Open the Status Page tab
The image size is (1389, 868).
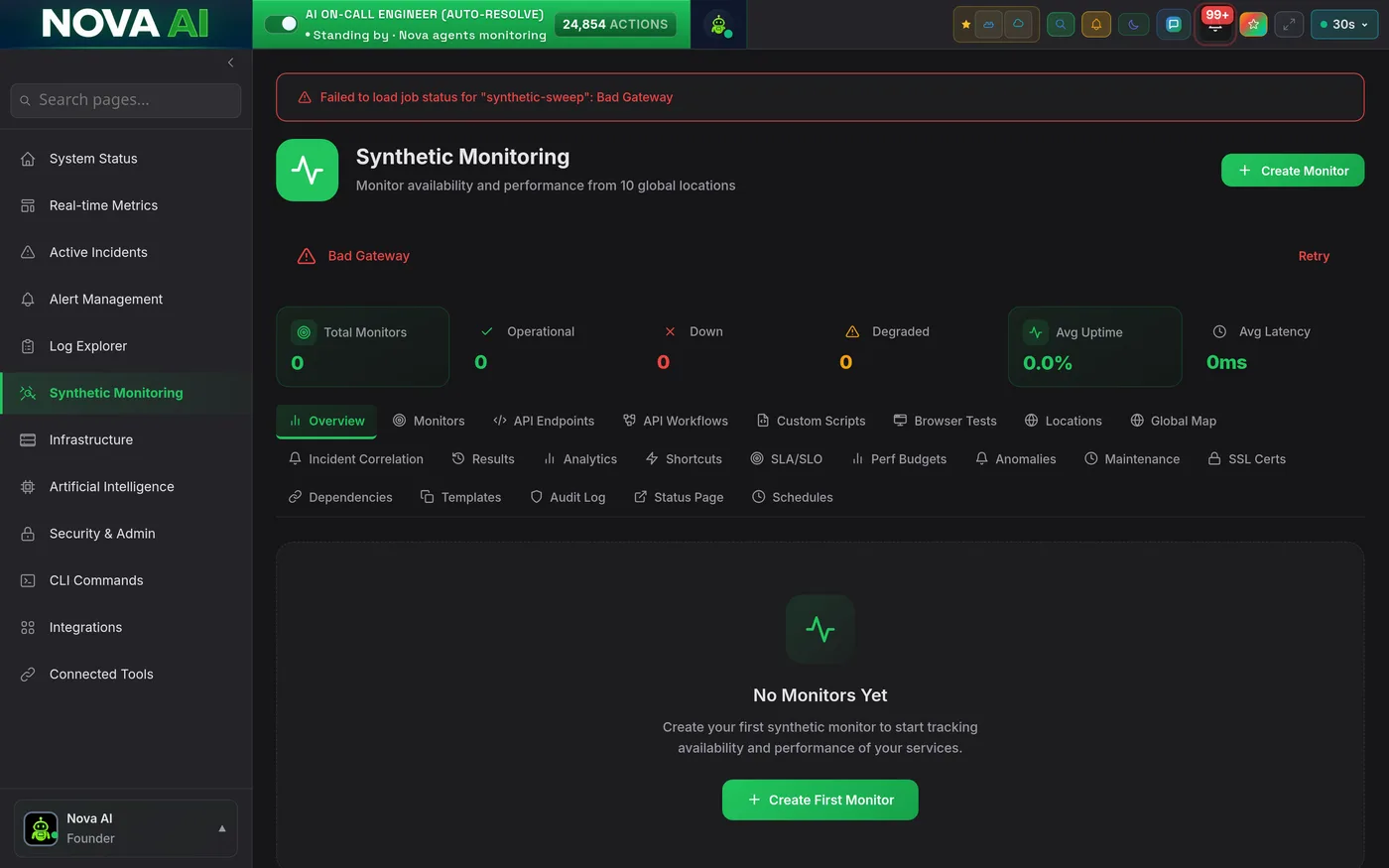tap(679, 497)
